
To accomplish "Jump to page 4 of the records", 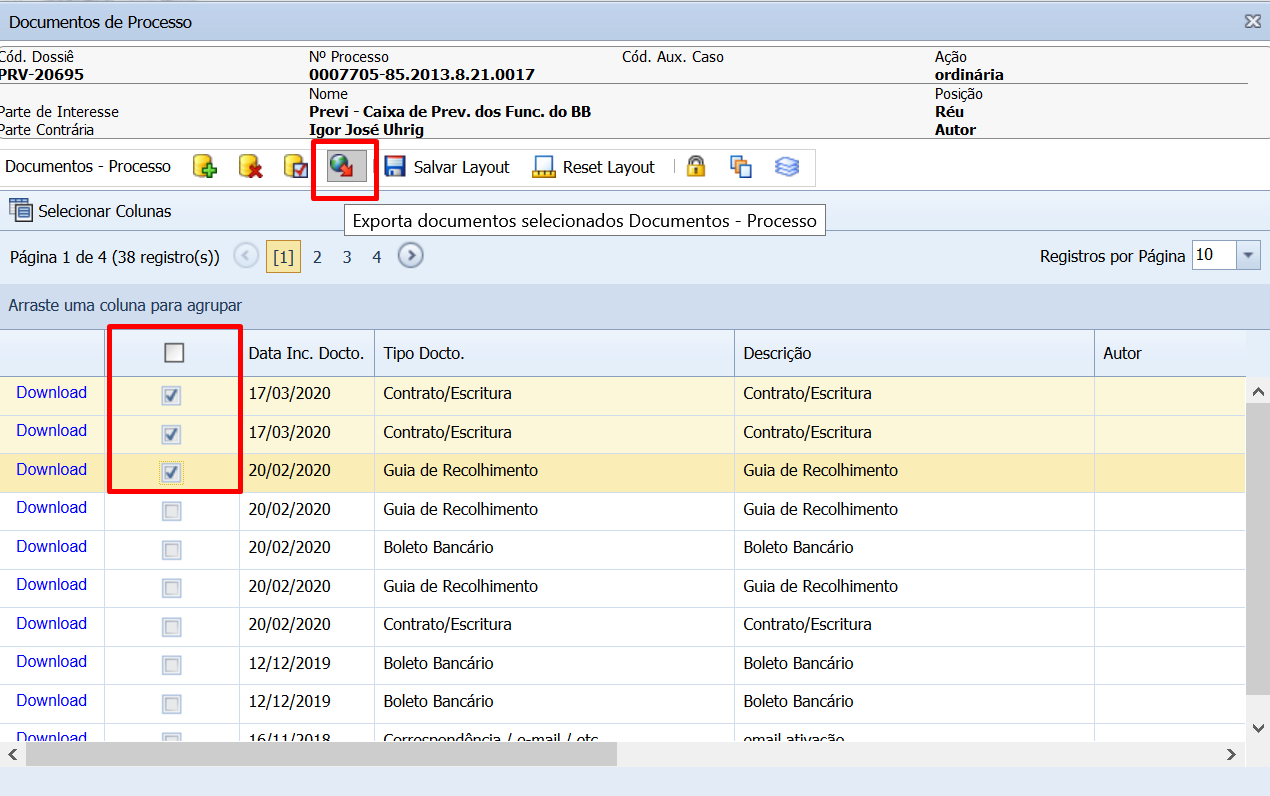I will (377, 257).
